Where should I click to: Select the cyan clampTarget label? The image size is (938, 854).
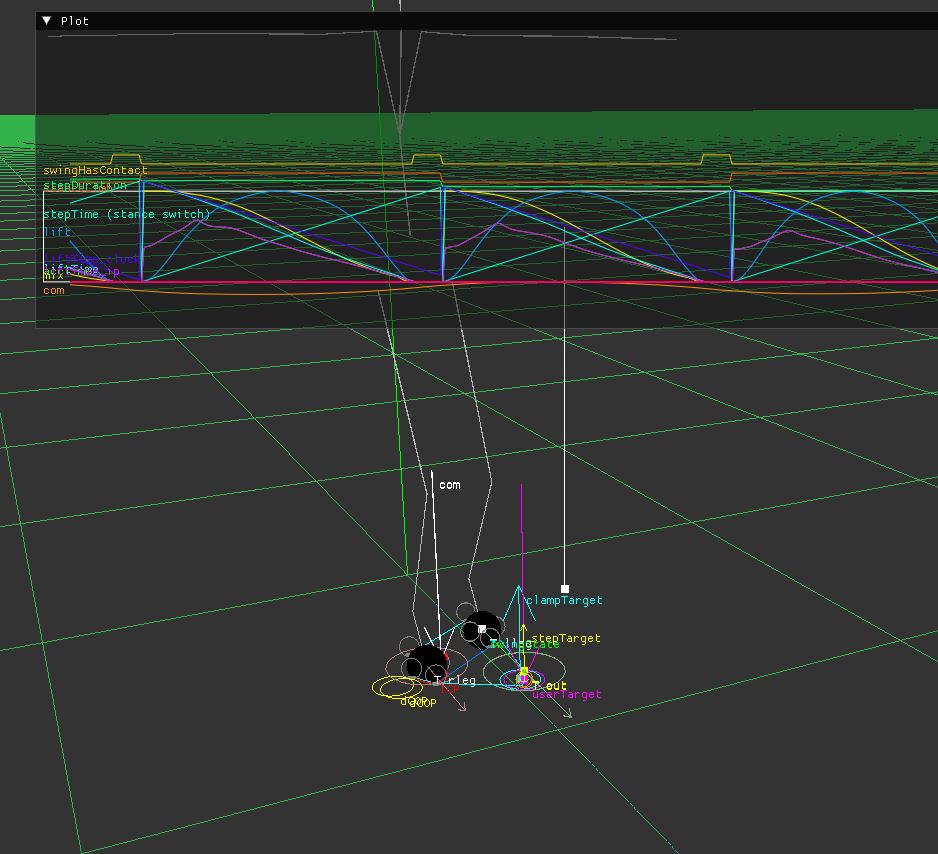click(565, 601)
